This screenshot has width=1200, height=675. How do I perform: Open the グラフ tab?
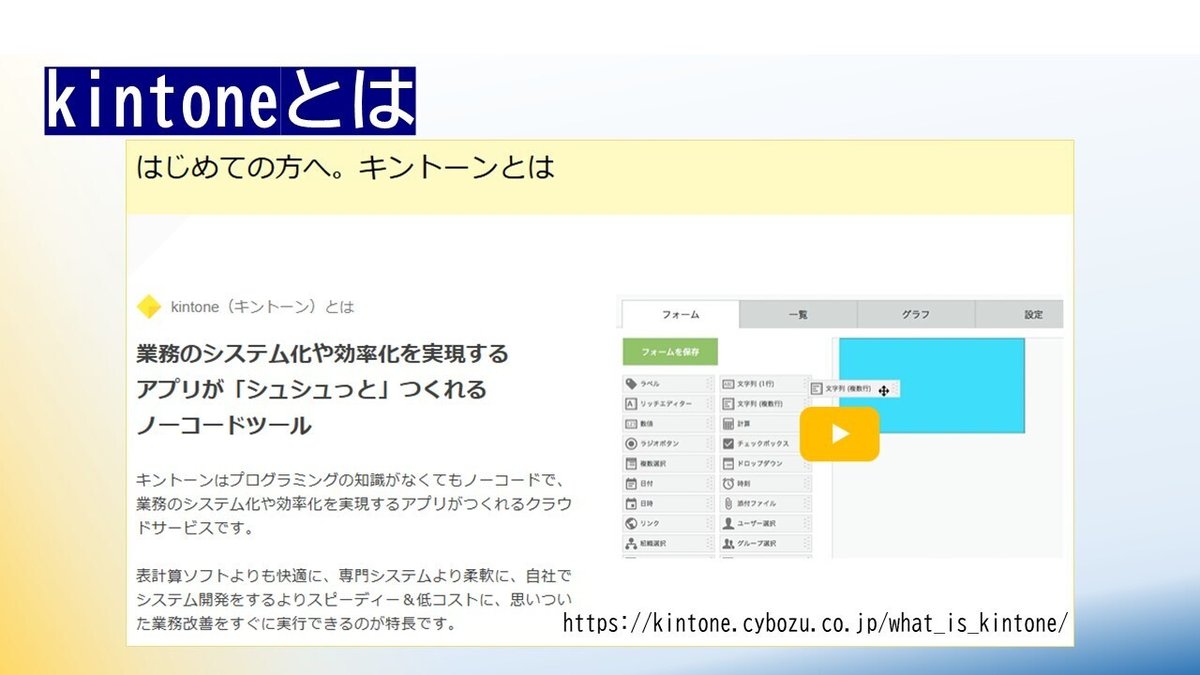click(915, 314)
